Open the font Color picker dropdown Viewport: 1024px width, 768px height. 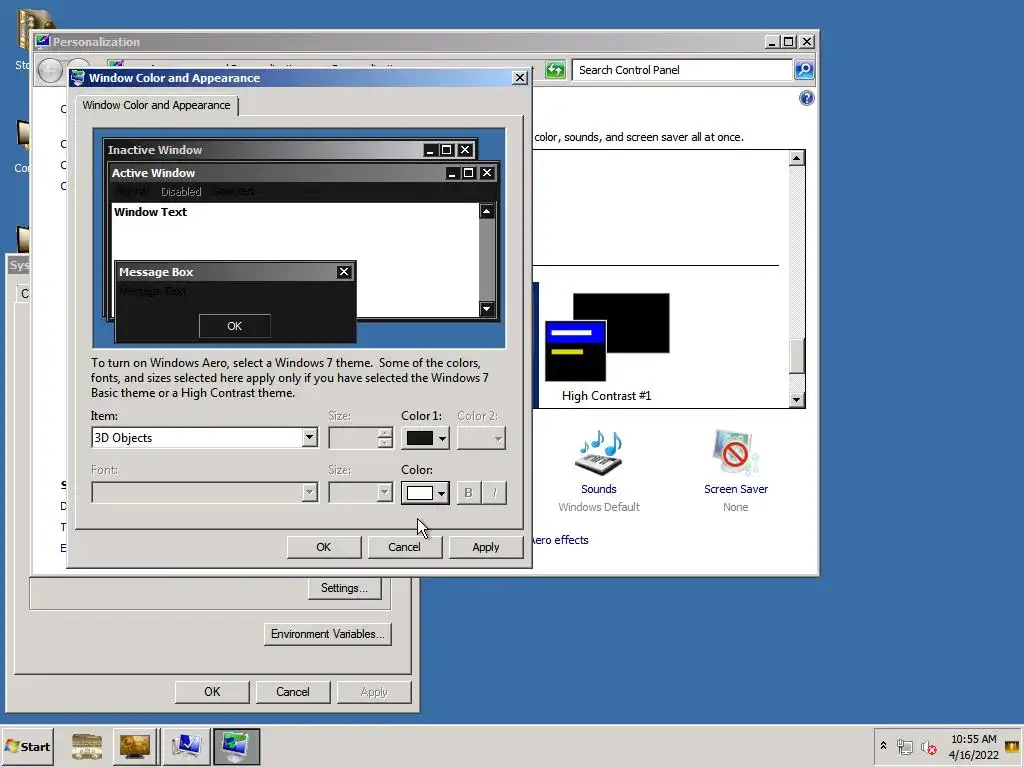point(425,493)
